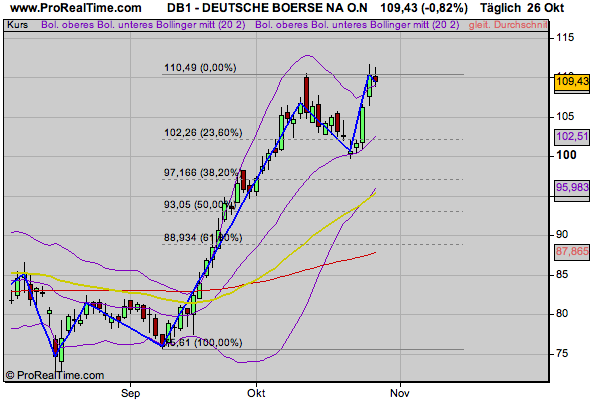Click the Okt month axis label

click(x=256, y=393)
